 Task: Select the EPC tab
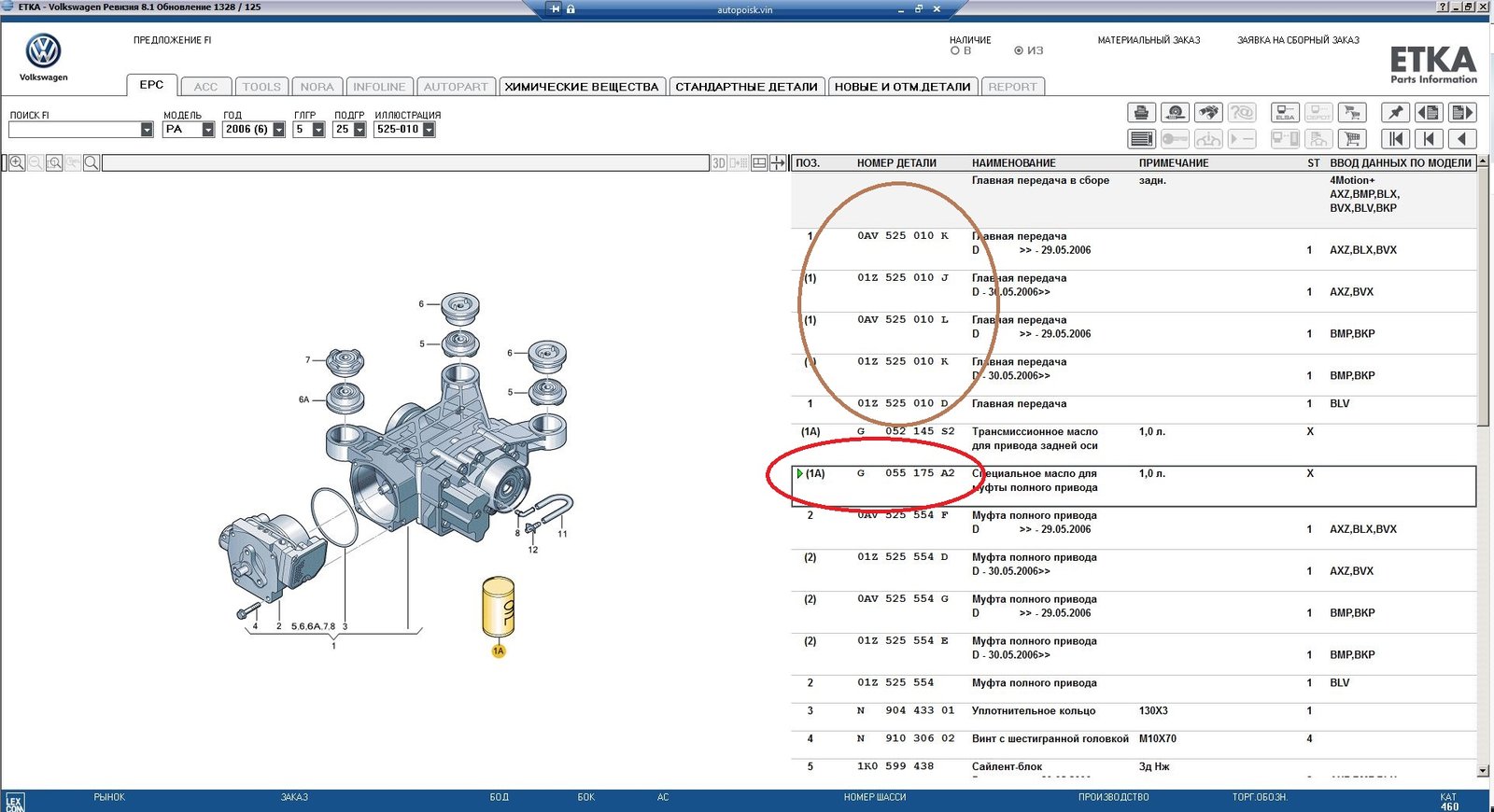151,85
